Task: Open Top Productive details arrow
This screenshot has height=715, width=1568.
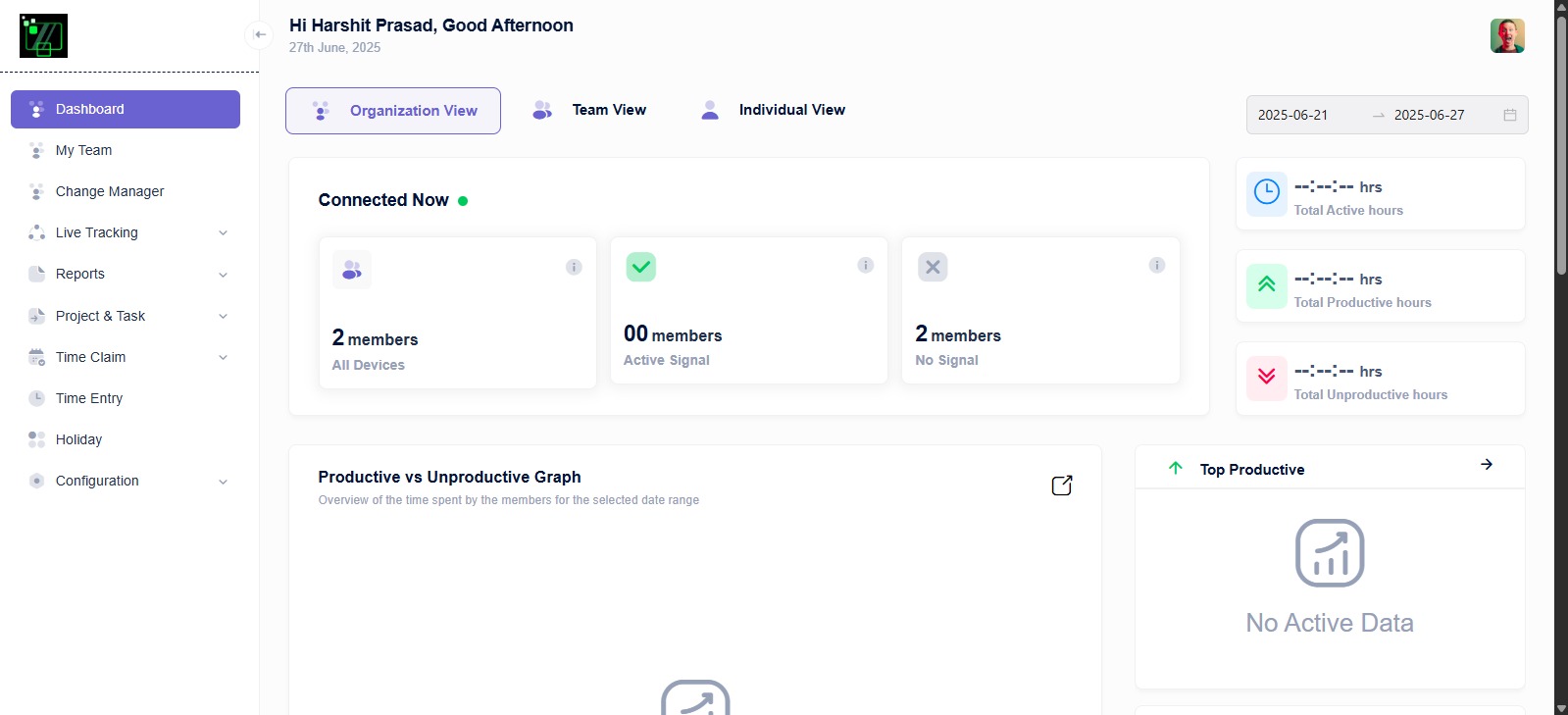Action: click(1487, 465)
